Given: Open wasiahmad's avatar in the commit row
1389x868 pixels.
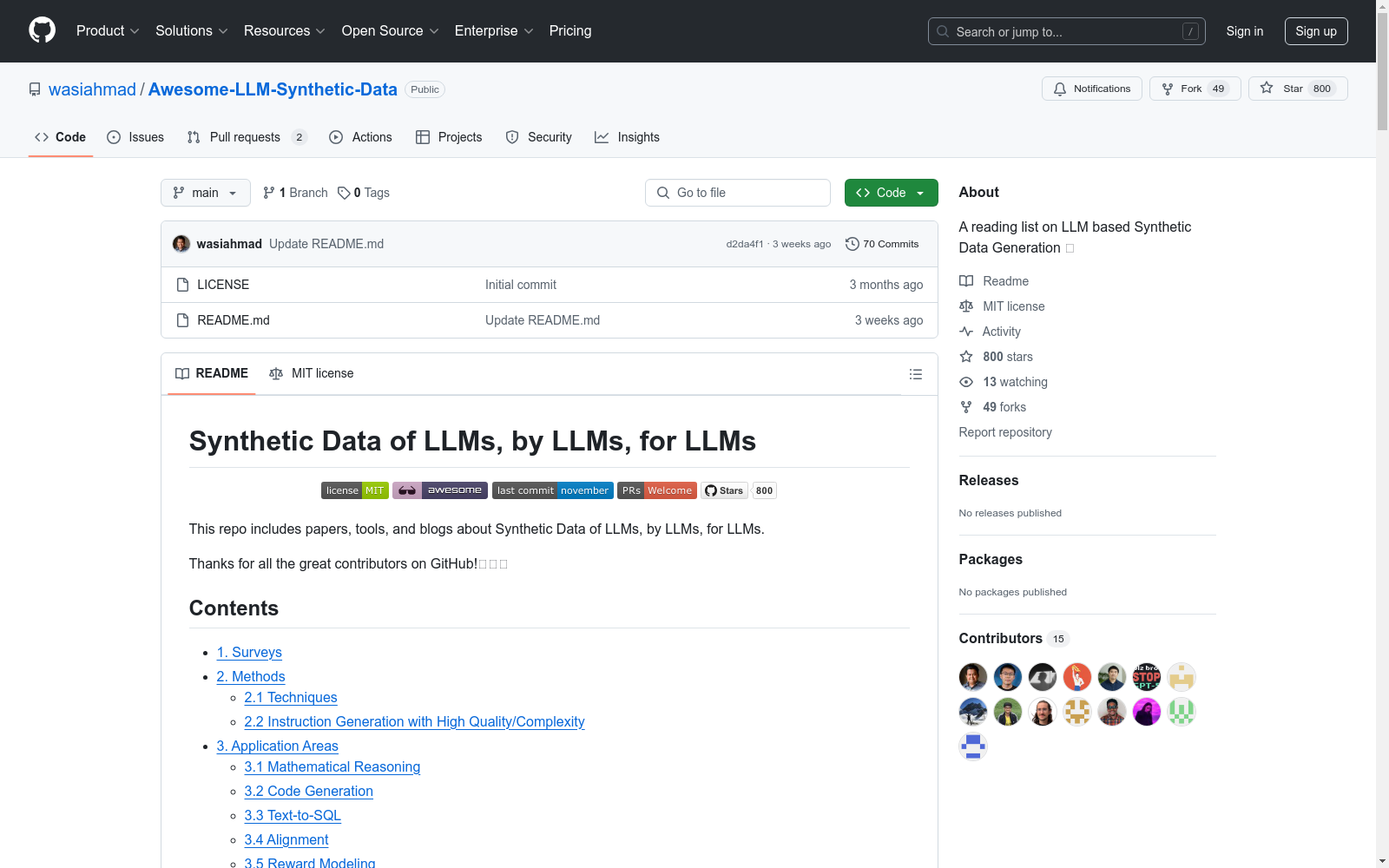Looking at the screenshot, I should [181, 244].
